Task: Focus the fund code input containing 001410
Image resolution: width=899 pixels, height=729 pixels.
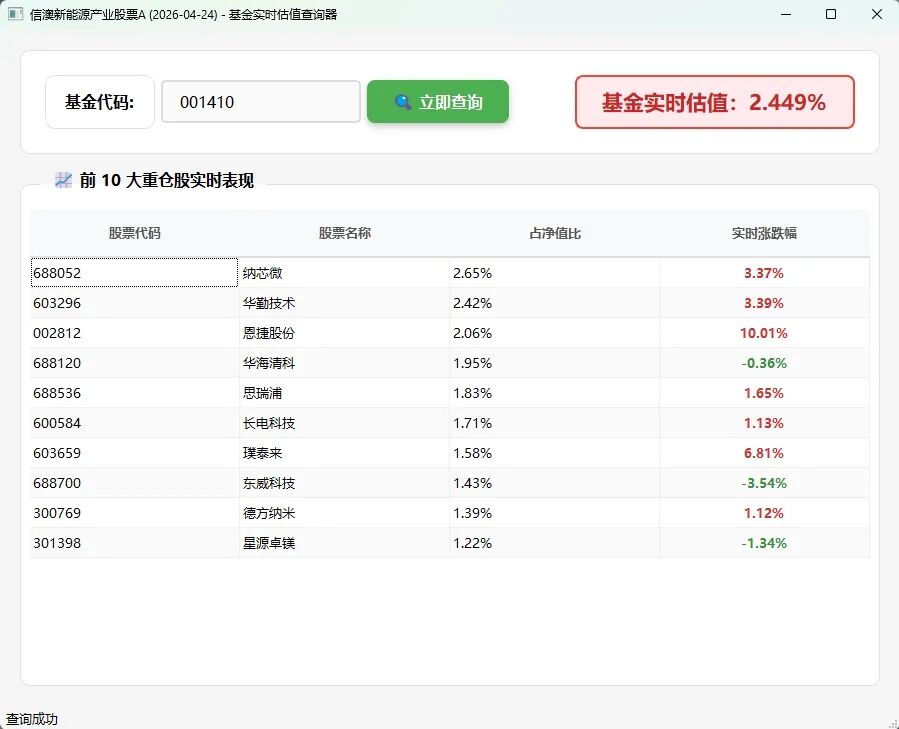Action: point(261,102)
